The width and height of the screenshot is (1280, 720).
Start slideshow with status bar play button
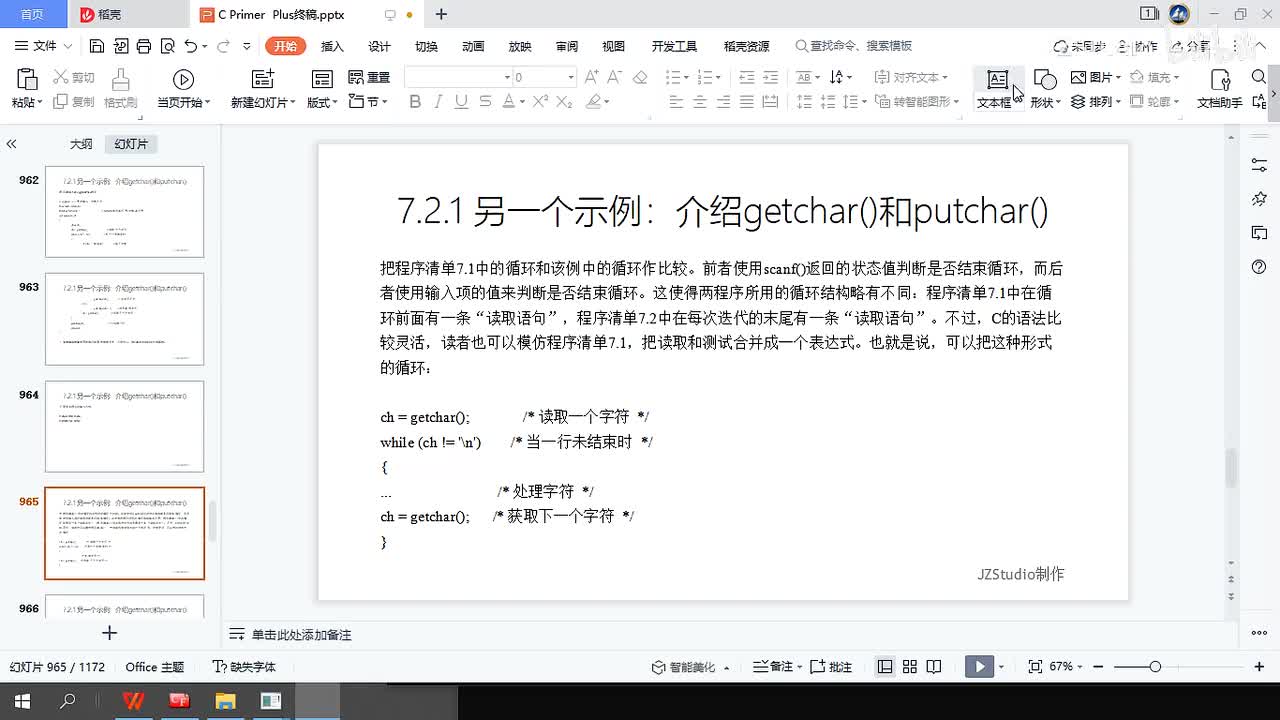point(979,666)
